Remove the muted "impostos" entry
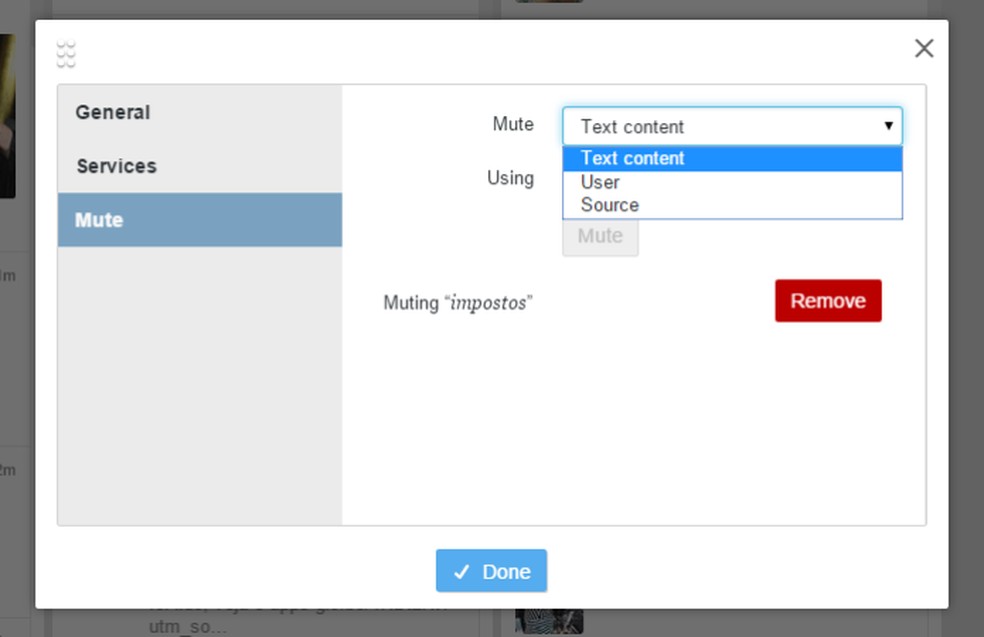Image resolution: width=984 pixels, height=637 pixels. [828, 301]
